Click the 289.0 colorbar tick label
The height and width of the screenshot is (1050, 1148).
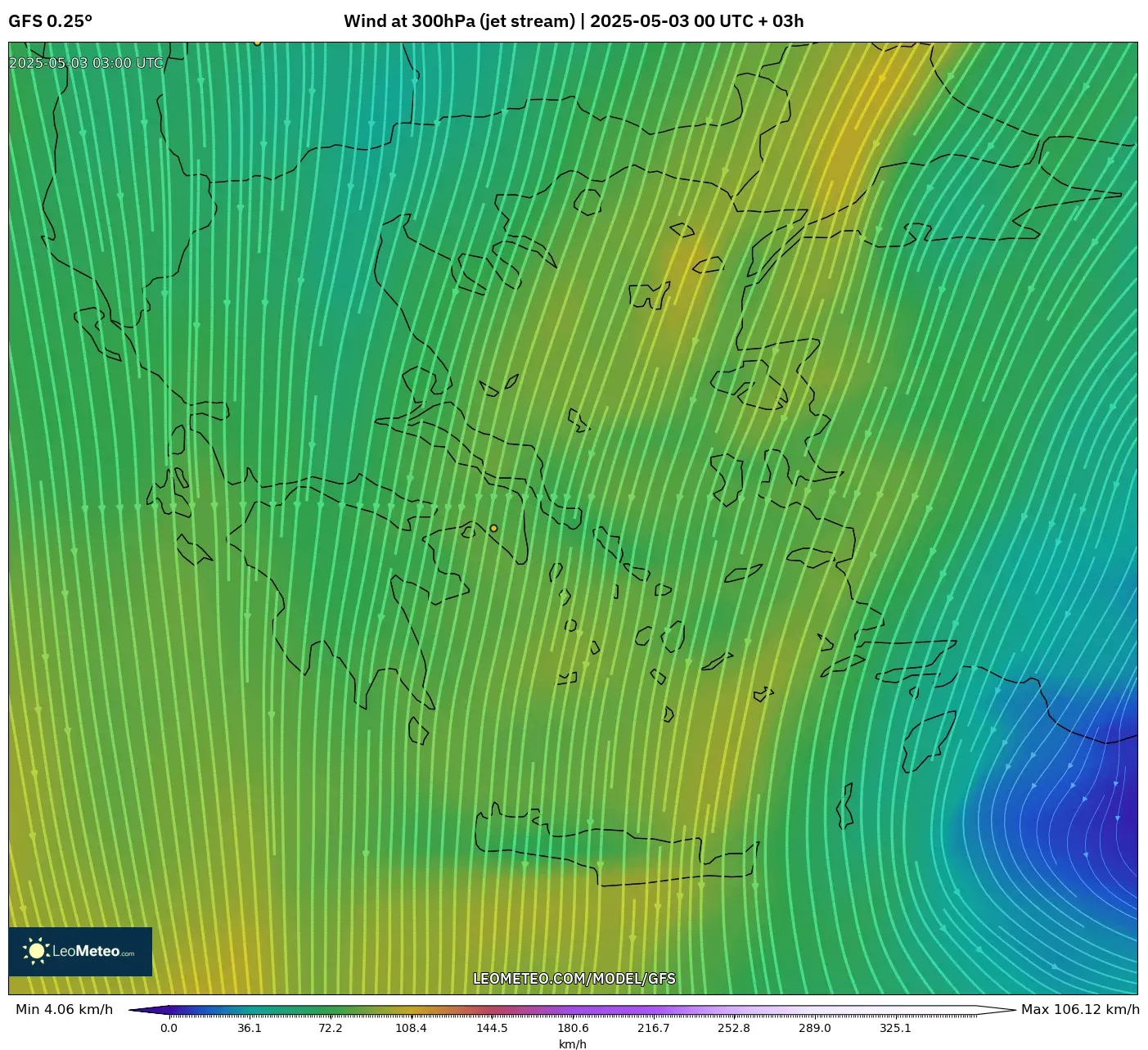(x=815, y=1028)
